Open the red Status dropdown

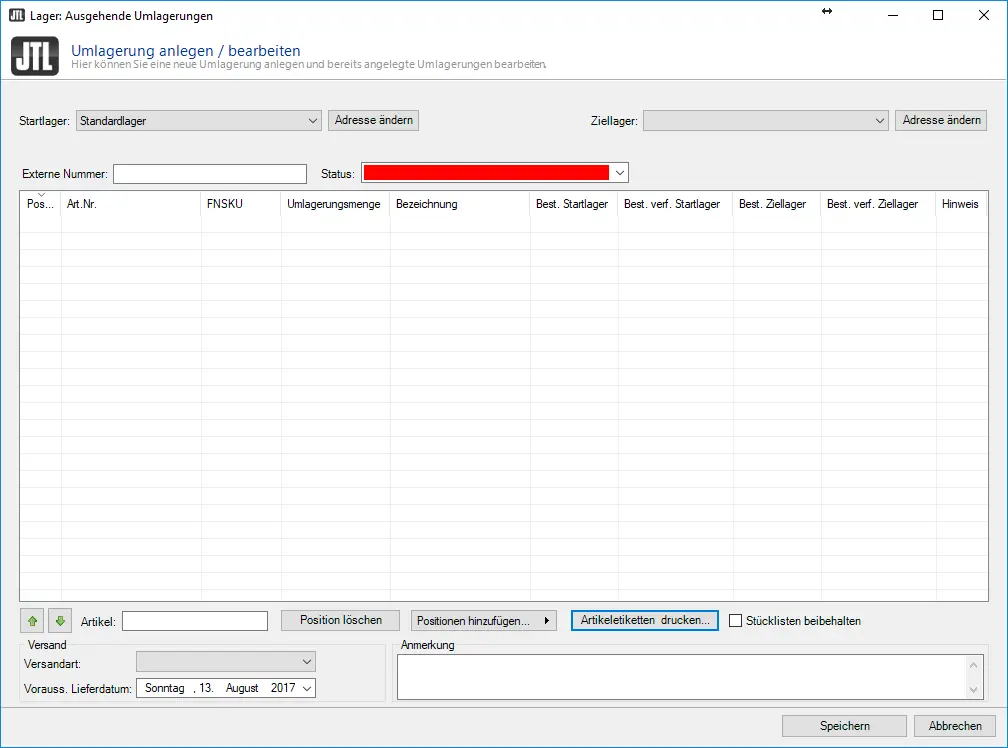pyautogui.click(x=494, y=173)
